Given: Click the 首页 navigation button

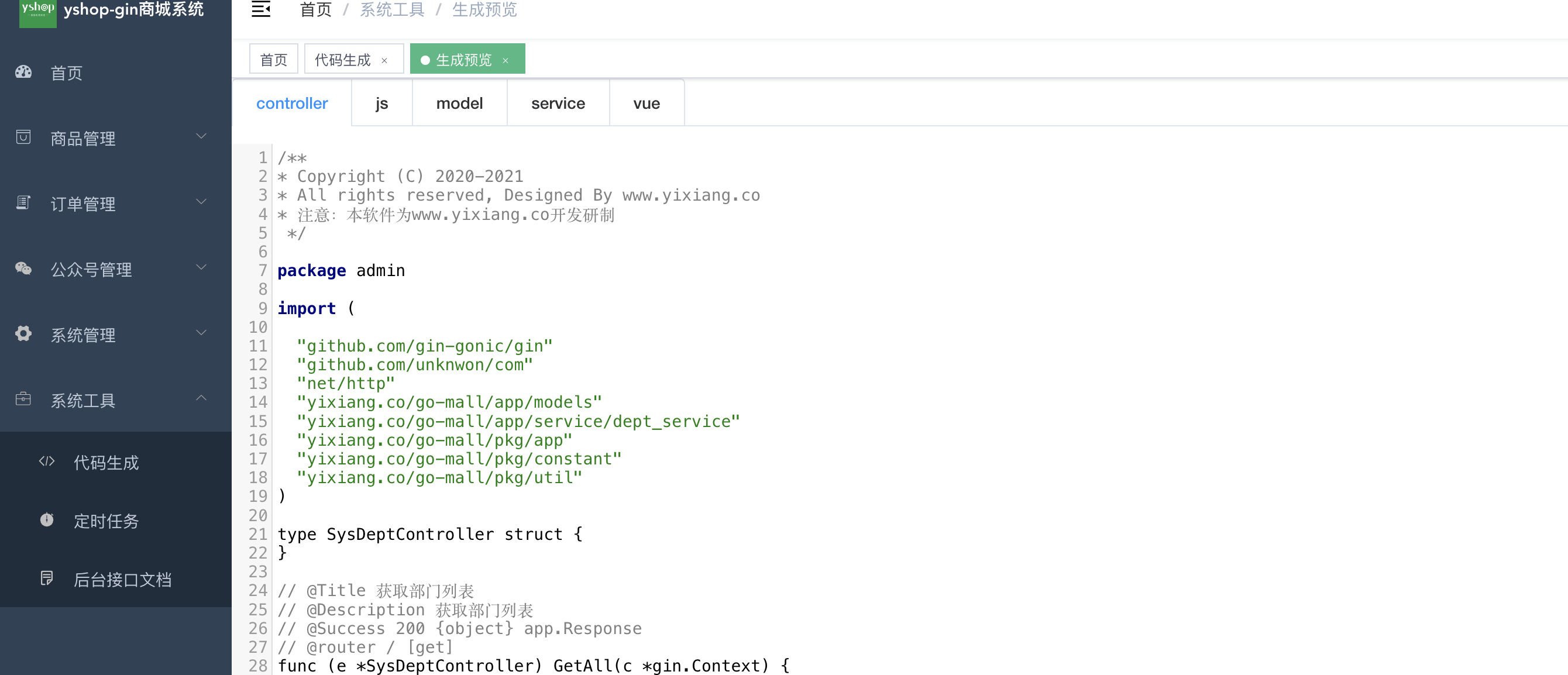Looking at the screenshot, I should coord(67,72).
